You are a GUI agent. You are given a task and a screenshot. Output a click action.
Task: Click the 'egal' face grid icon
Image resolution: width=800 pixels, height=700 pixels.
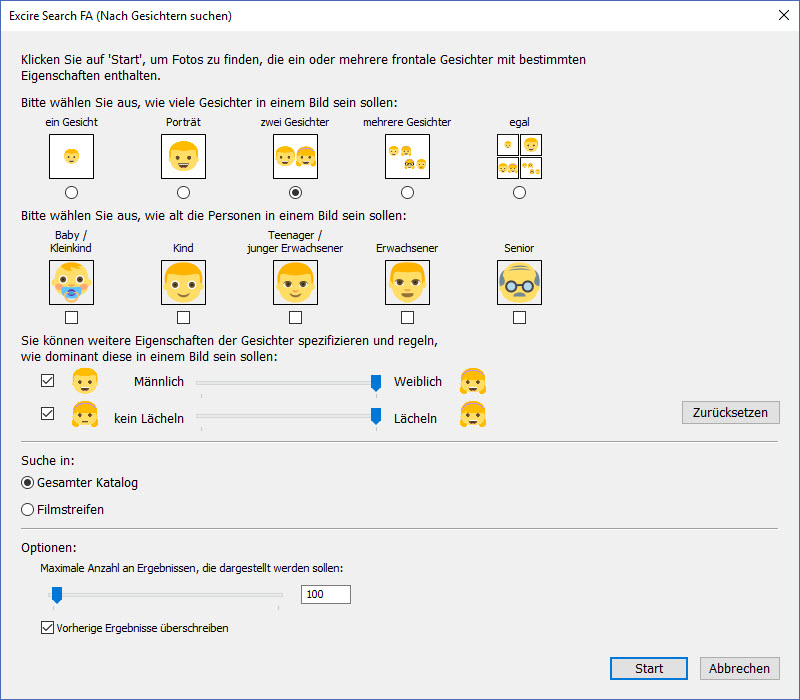pyautogui.click(x=519, y=156)
